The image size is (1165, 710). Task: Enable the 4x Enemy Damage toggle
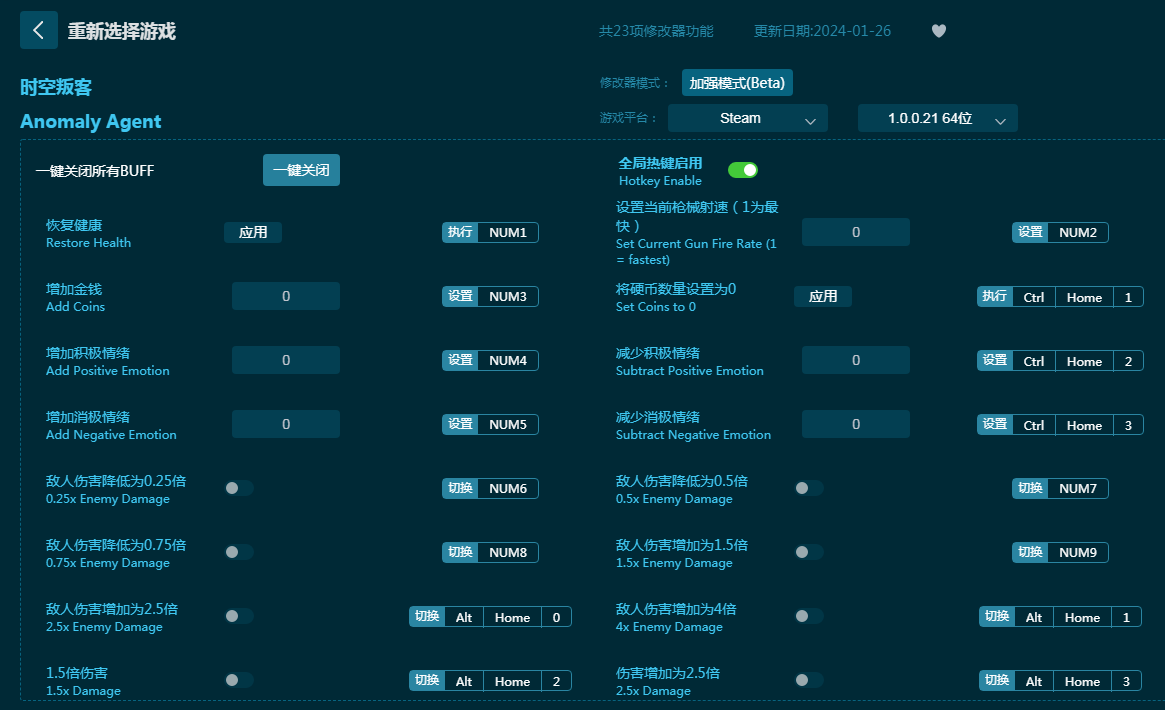(808, 616)
